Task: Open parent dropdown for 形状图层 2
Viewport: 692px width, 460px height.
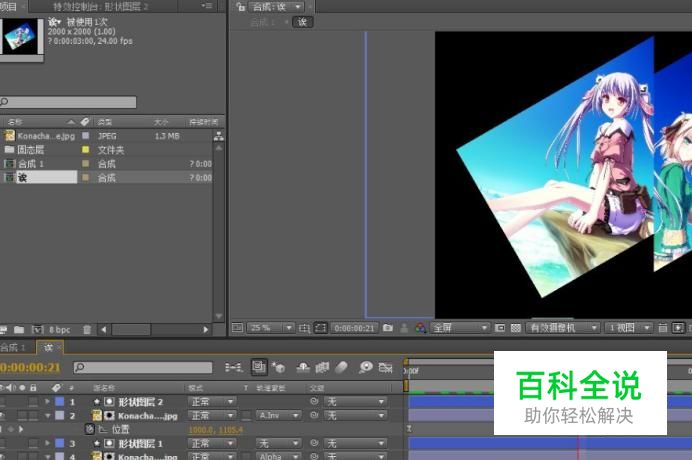Action: (x=355, y=402)
